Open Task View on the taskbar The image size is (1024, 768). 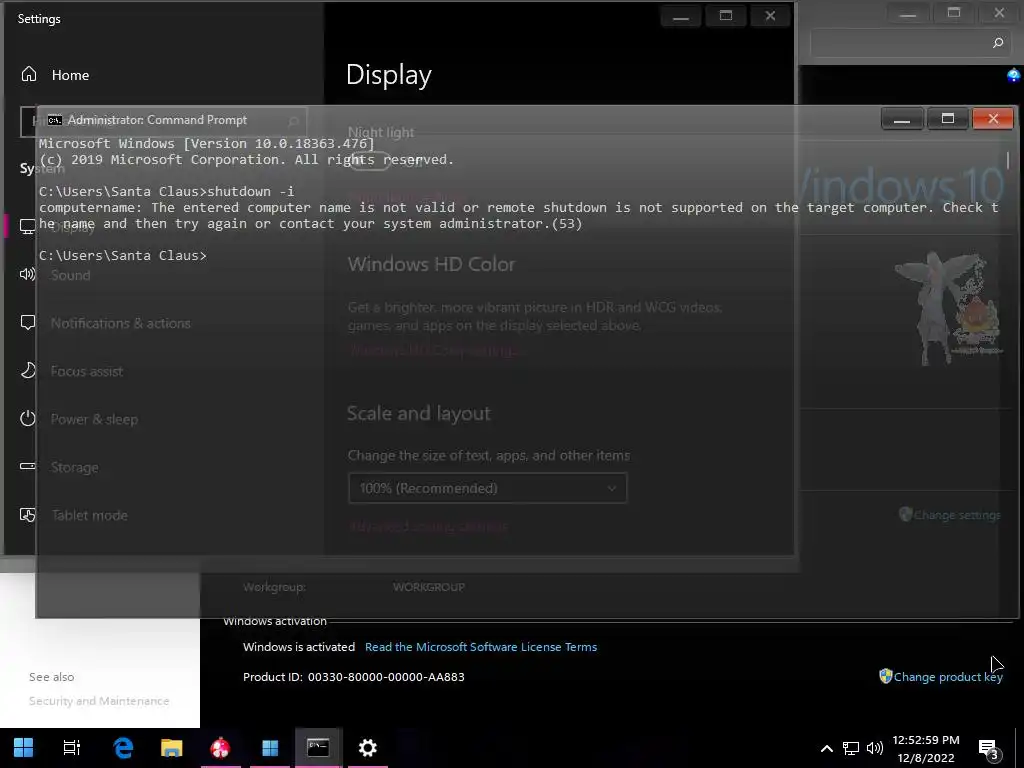click(71, 747)
